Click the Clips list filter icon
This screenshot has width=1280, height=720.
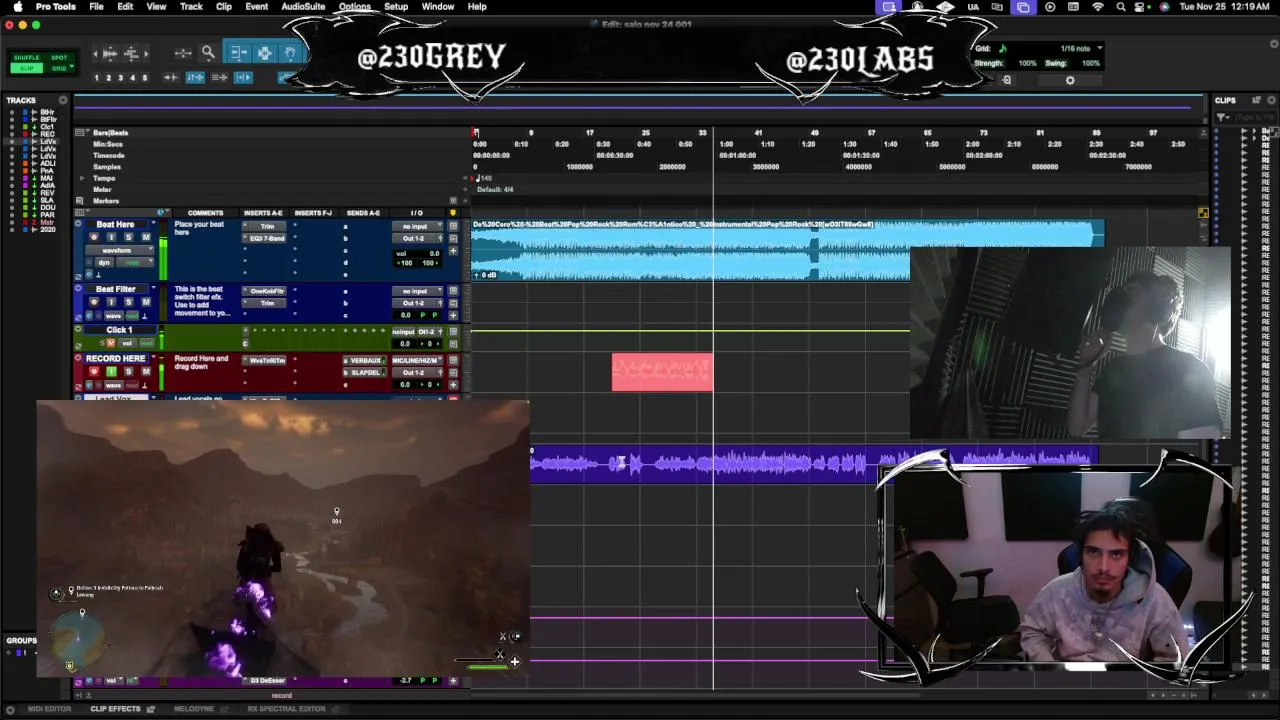[x=1223, y=118]
